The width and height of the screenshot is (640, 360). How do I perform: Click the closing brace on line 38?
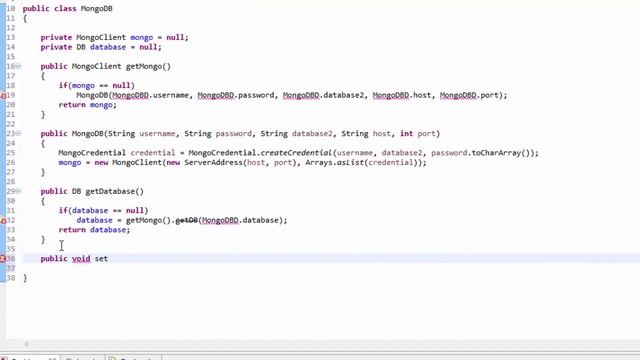click(25, 278)
